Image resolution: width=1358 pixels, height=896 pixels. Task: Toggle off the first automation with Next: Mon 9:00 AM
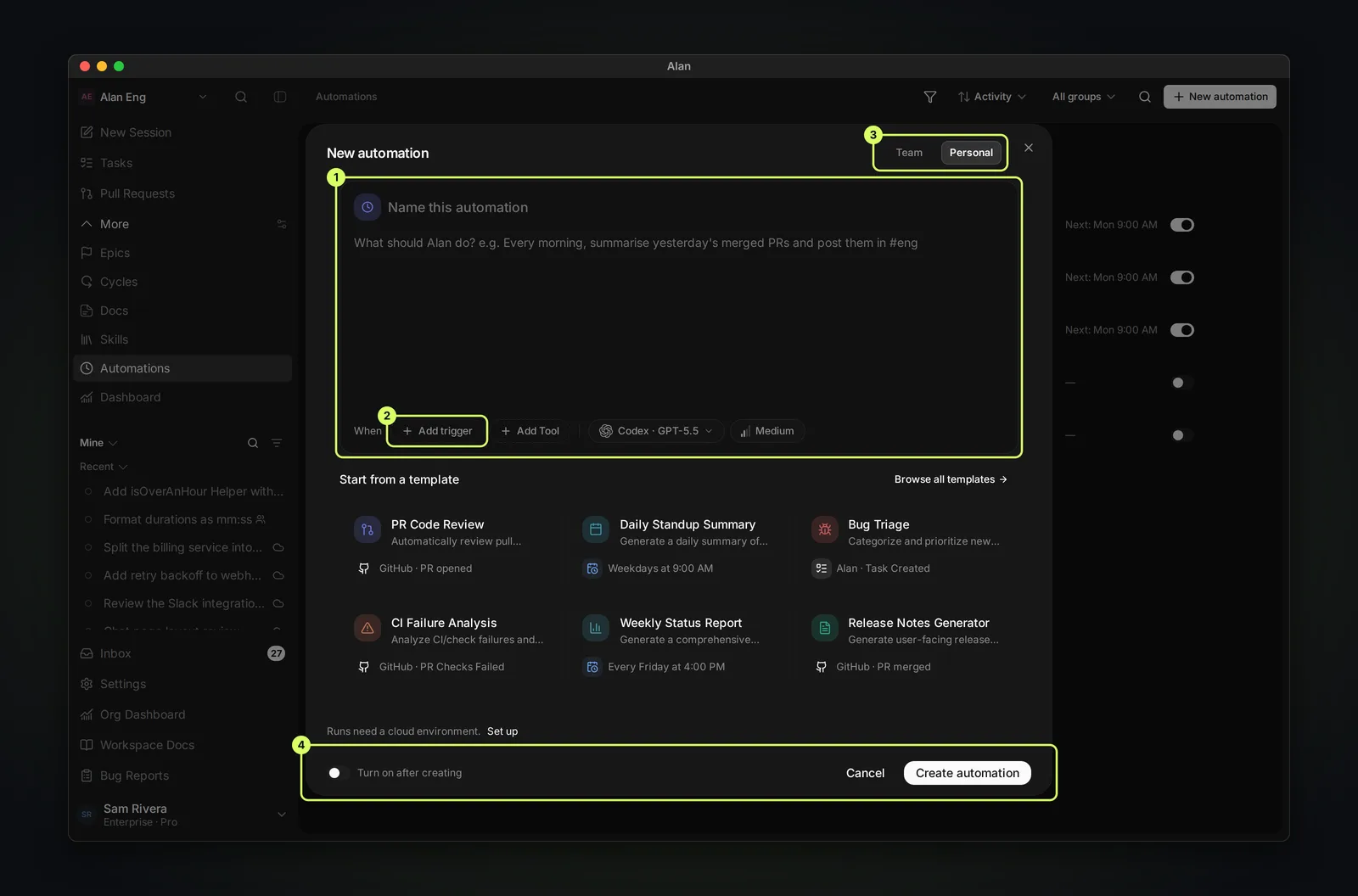(1182, 225)
